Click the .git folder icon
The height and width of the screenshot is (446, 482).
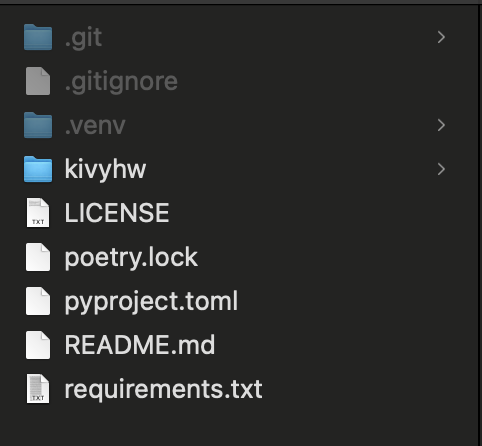(x=38, y=37)
